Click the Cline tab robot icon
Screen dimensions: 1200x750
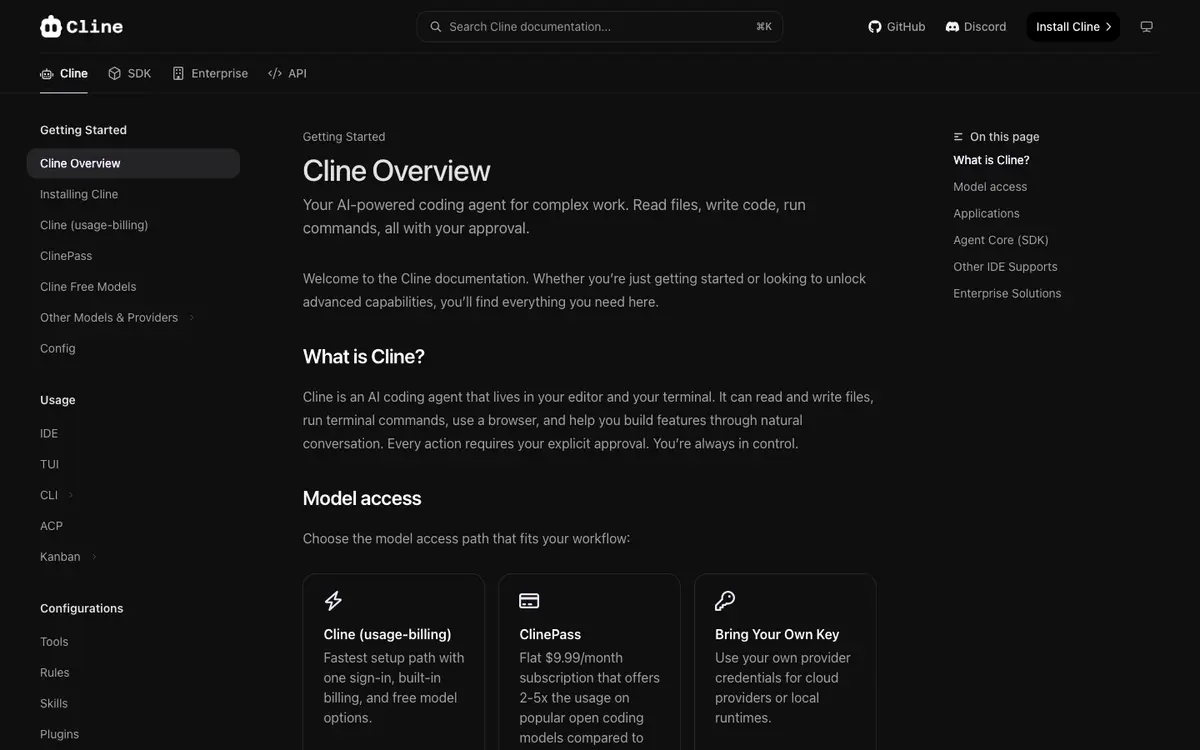pyautogui.click(x=47, y=74)
